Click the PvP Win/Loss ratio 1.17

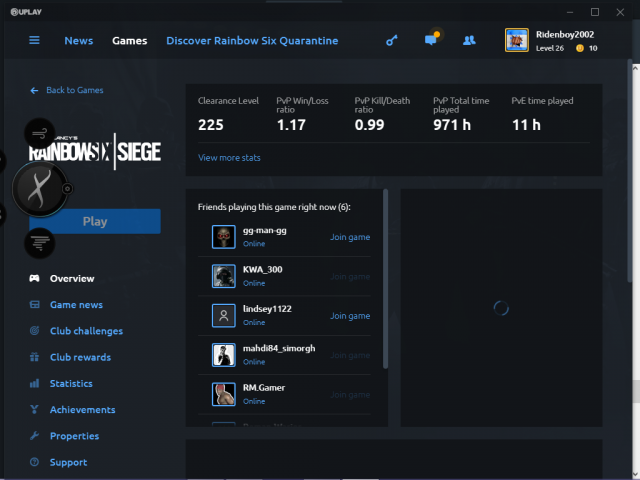point(291,124)
